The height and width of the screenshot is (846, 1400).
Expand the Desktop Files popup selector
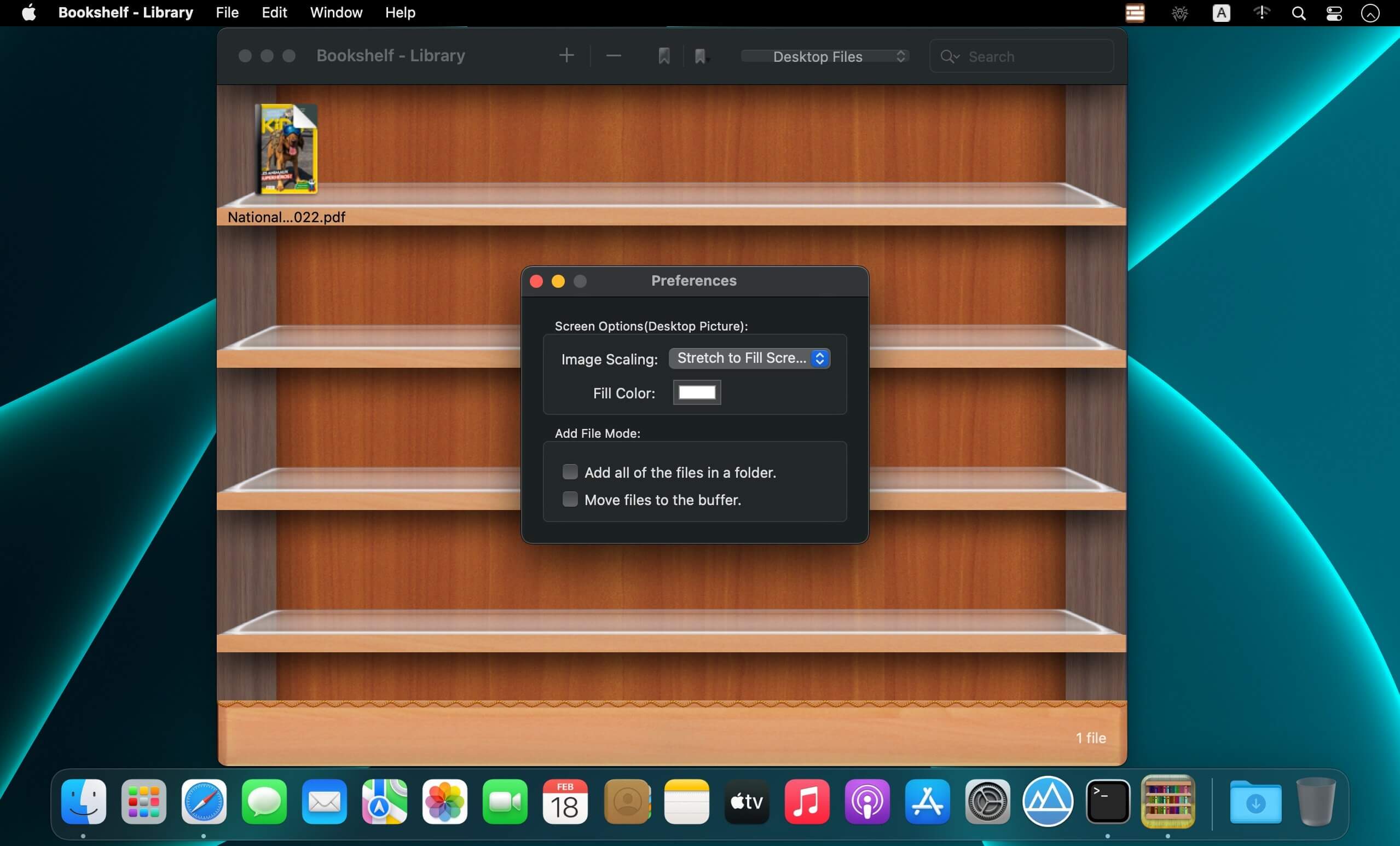[825, 56]
